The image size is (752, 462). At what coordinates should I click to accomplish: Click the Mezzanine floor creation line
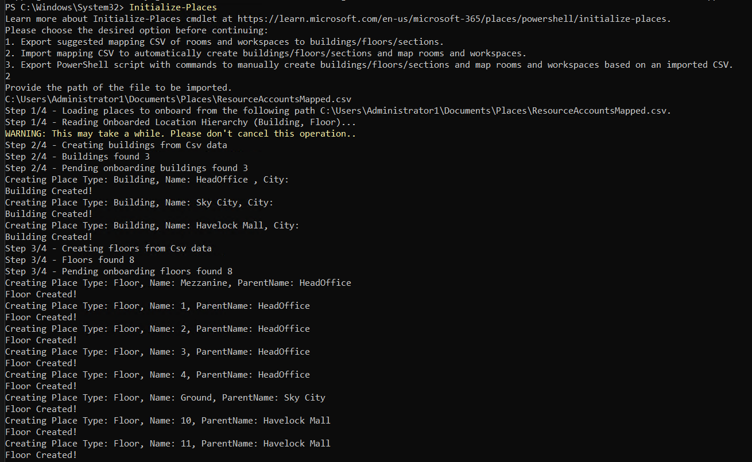pos(178,283)
